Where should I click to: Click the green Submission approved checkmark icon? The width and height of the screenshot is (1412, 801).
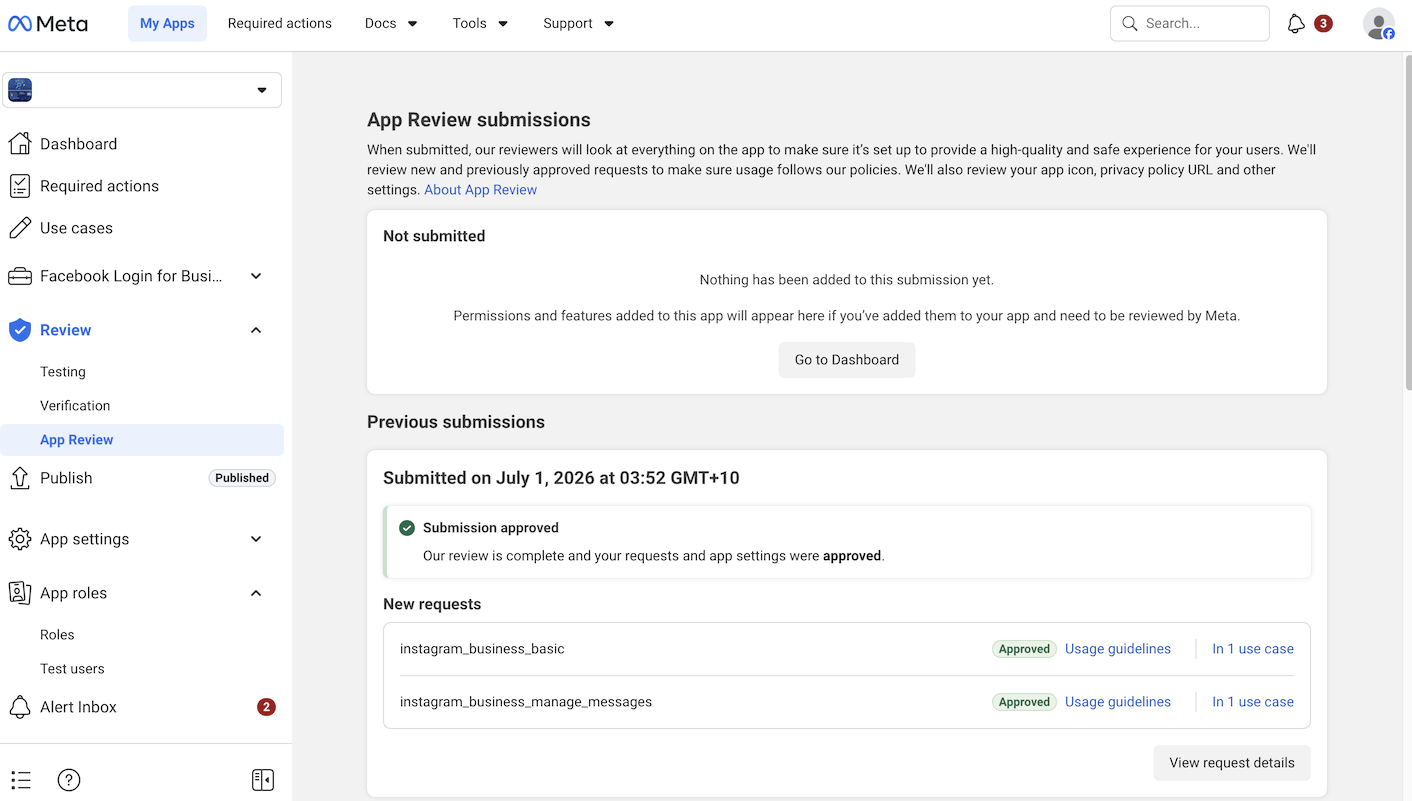tap(407, 528)
